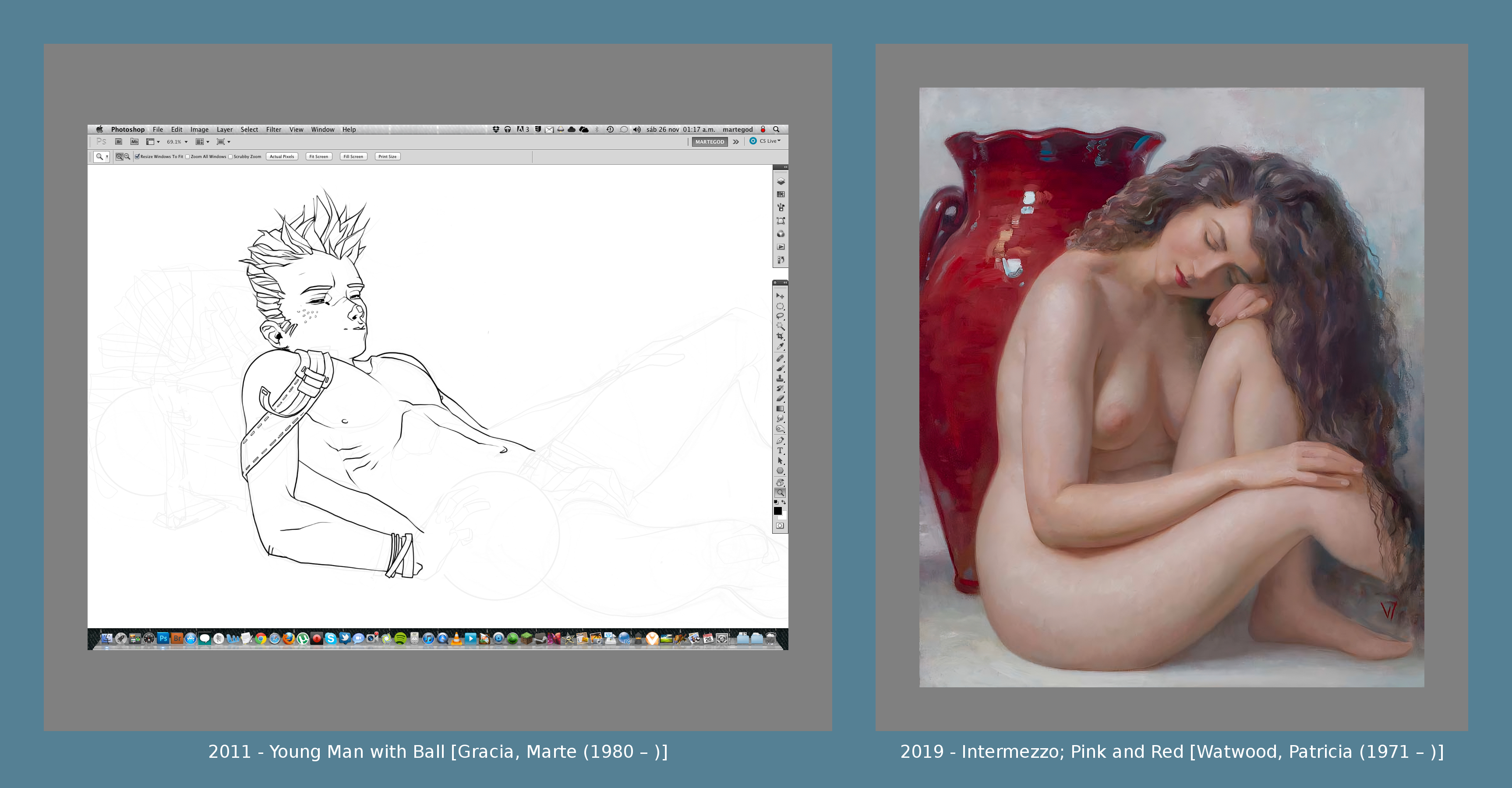Viewport: 1512px width, 788px height.
Task: Choose the Zoom In mode button
Action: click(119, 157)
